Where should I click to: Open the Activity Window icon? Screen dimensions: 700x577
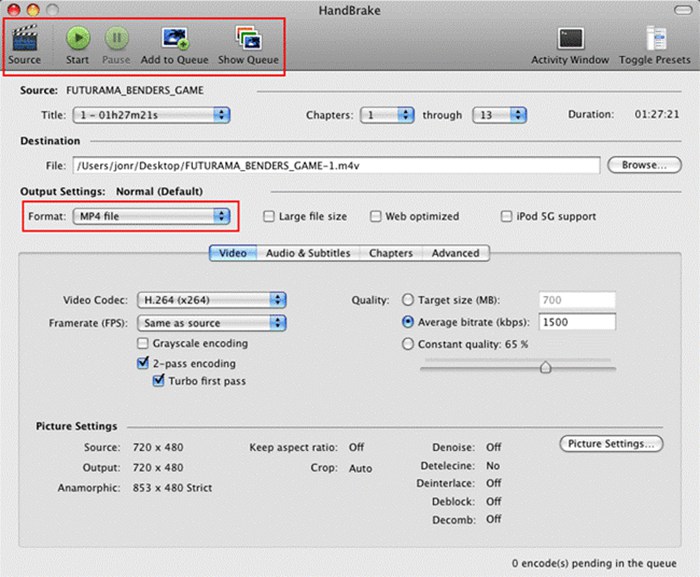click(x=570, y=39)
